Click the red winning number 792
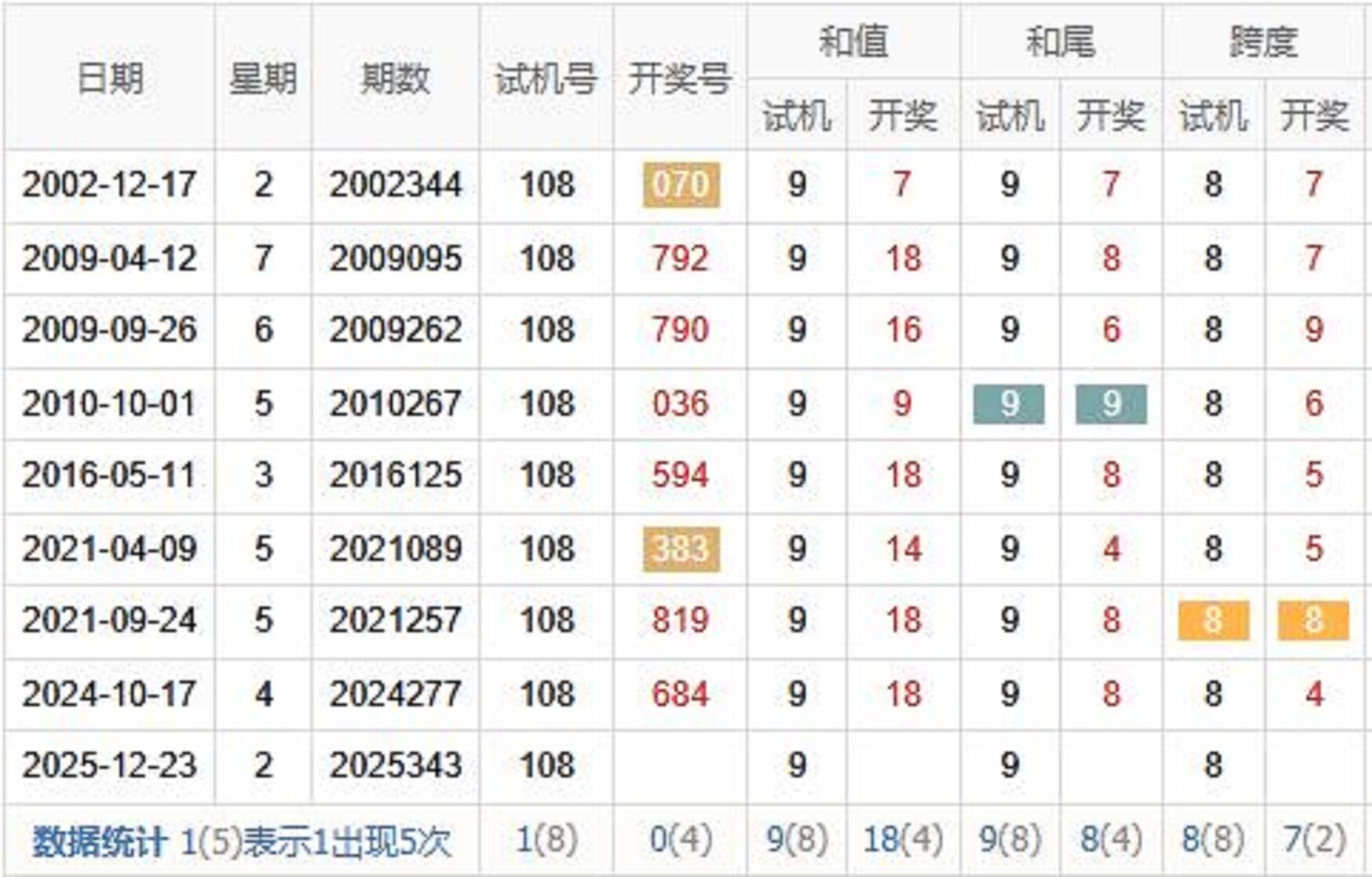Viewport: 1372px width, 877px height. 680,259
